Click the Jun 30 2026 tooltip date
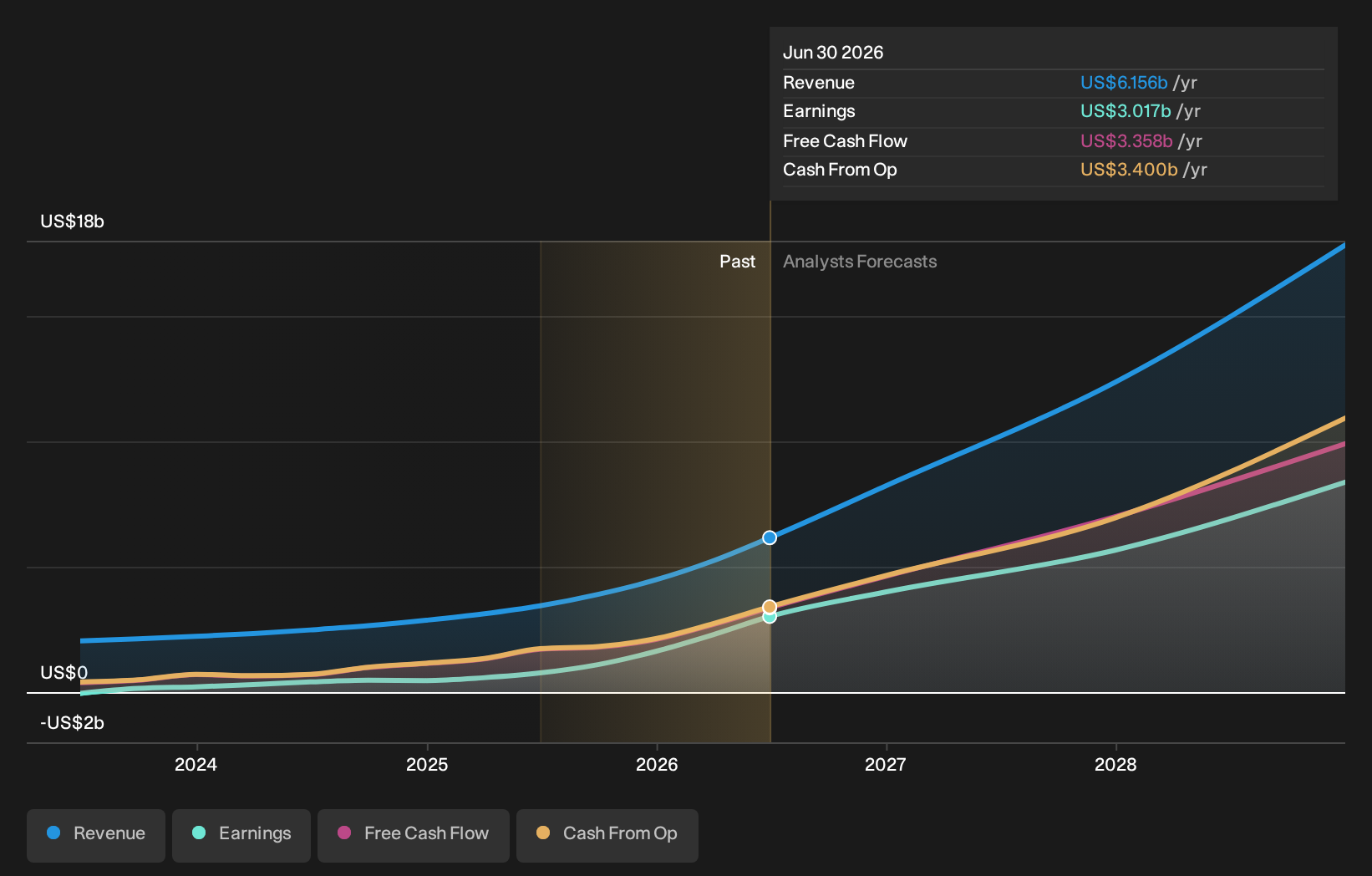 [833, 53]
